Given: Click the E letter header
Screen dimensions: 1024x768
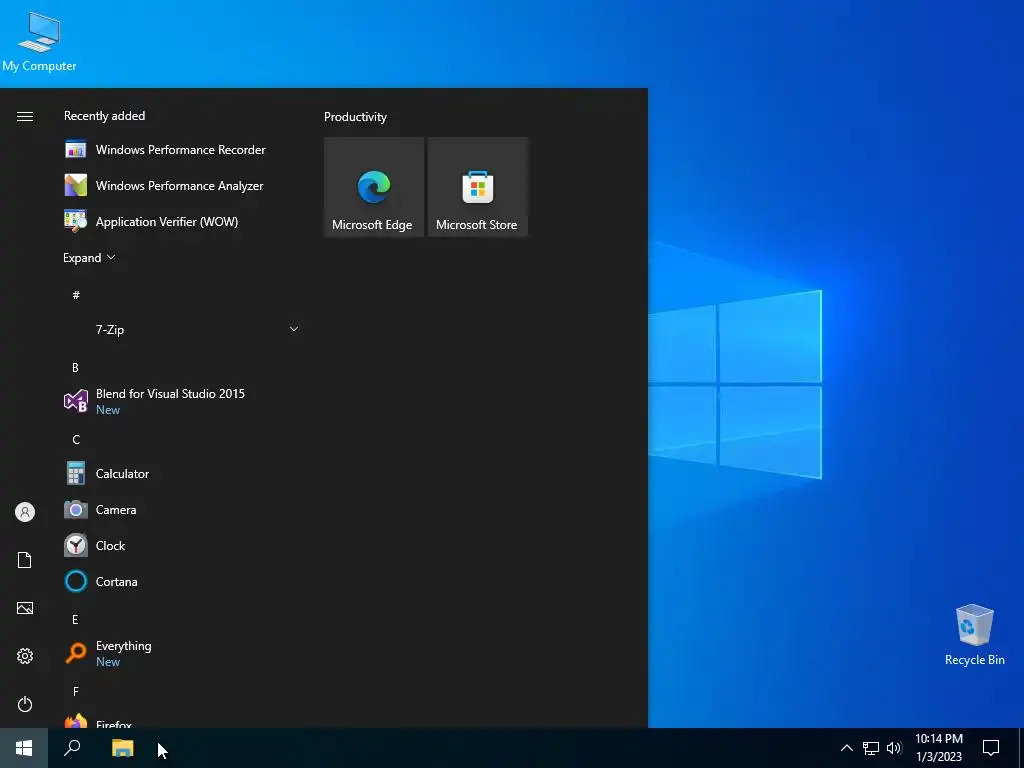Looking at the screenshot, I should [75, 620].
